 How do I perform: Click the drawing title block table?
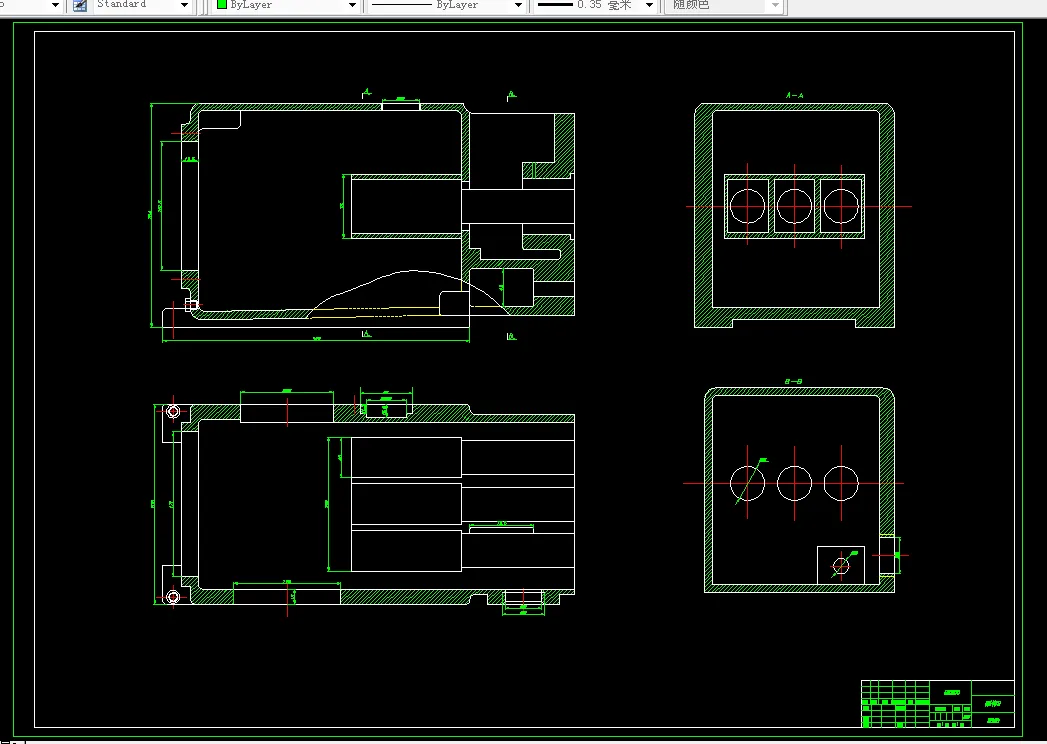click(937, 703)
